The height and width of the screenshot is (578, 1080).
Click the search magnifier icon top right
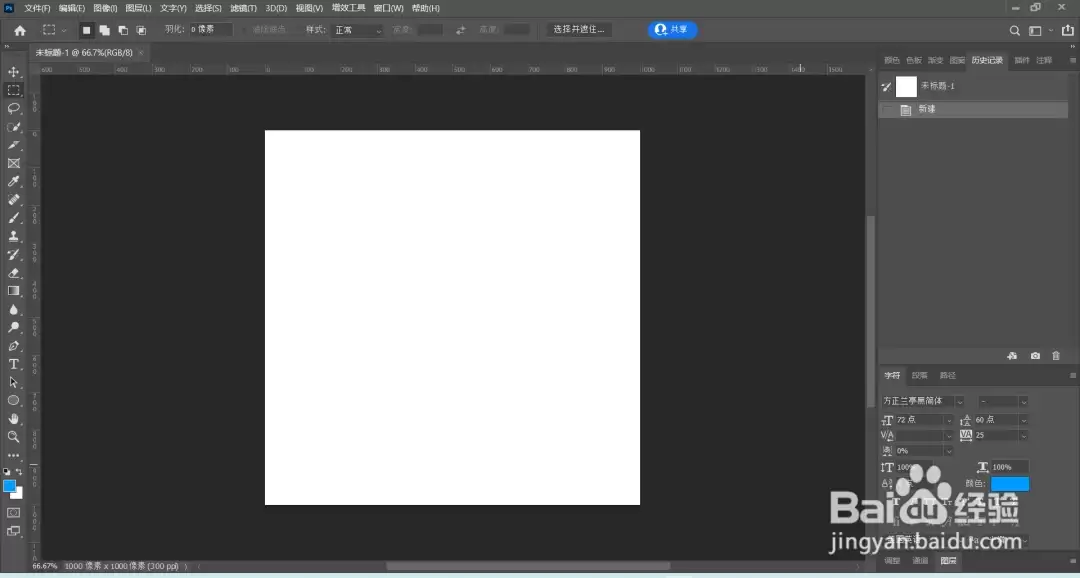click(x=1015, y=30)
